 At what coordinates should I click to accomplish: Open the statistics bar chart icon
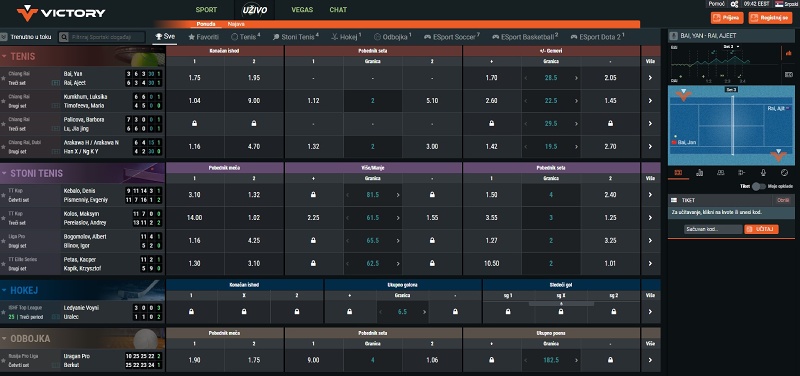(699, 172)
